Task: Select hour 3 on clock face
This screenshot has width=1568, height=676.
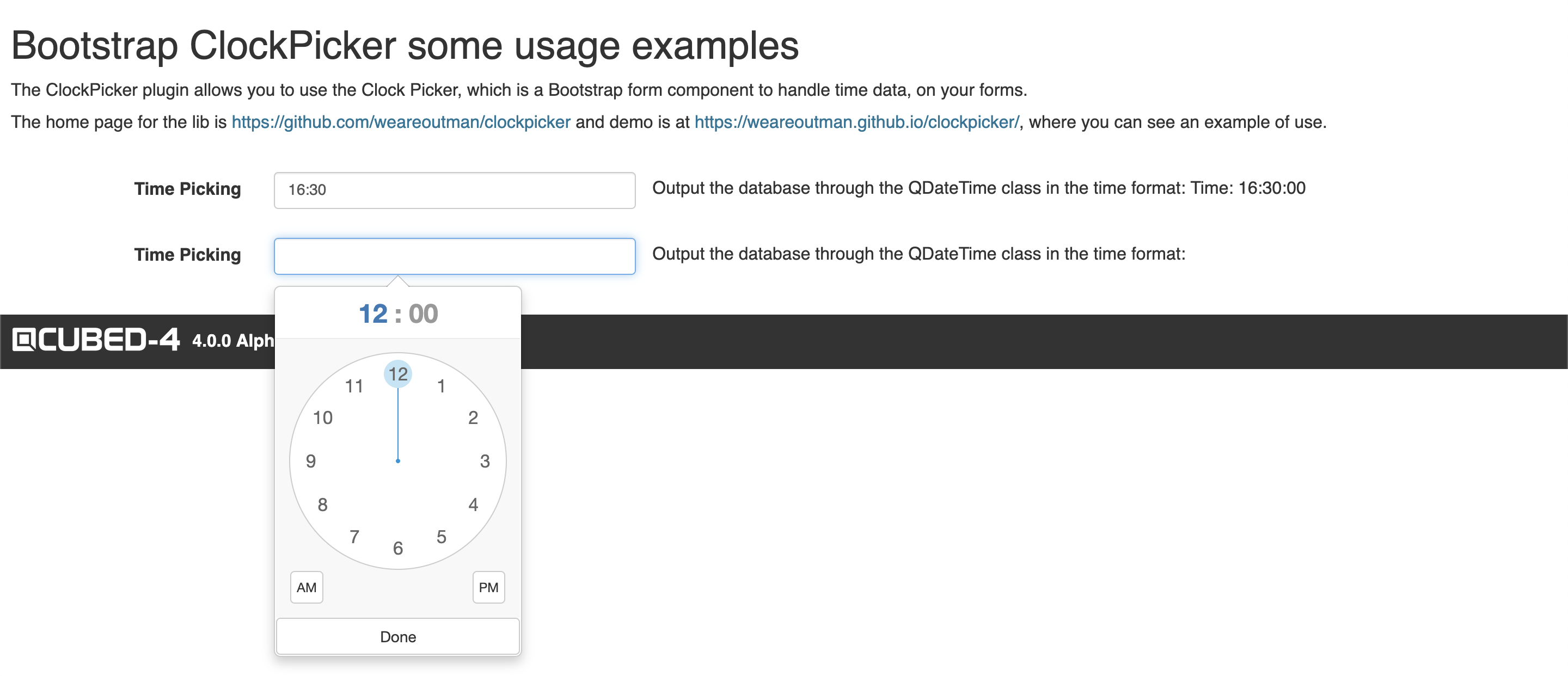Action: tap(485, 461)
